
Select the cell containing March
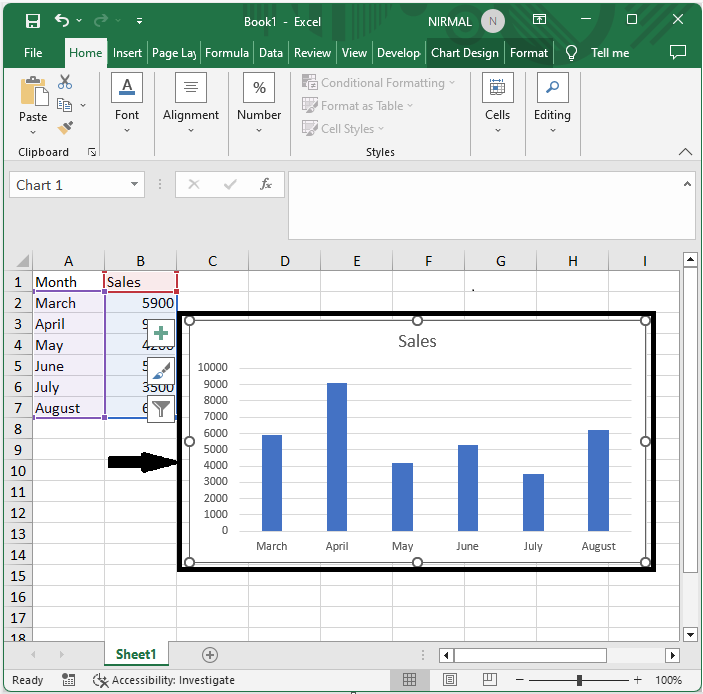coord(69,303)
